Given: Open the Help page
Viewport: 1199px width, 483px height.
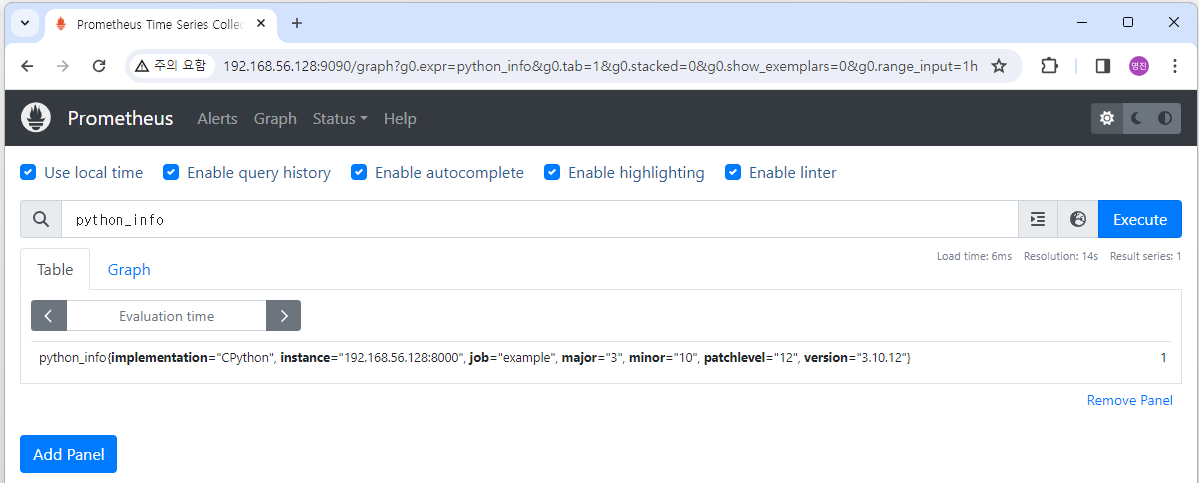Looking at the screenshot, I should point(400,118).
